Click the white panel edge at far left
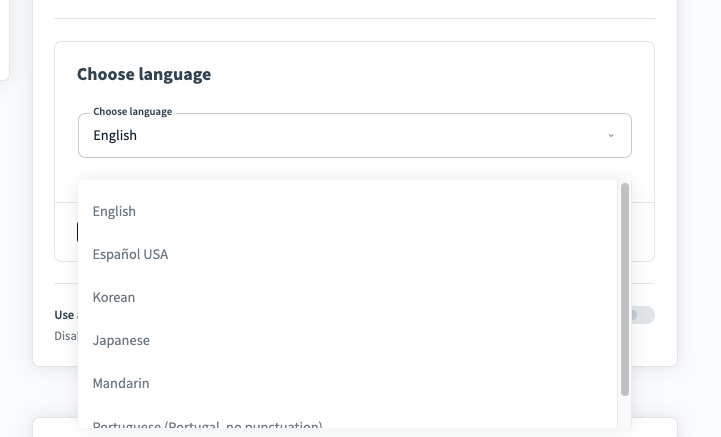The image size is (721, 437). [x=4, y=40]
